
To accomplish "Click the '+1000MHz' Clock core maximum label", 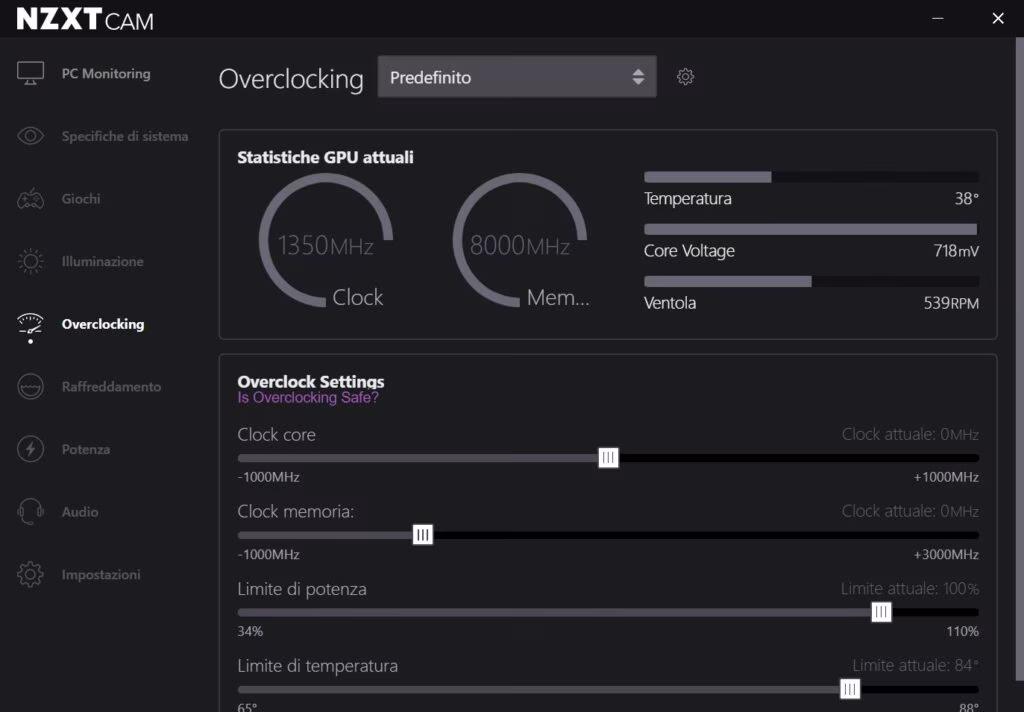I will point(946,477).
